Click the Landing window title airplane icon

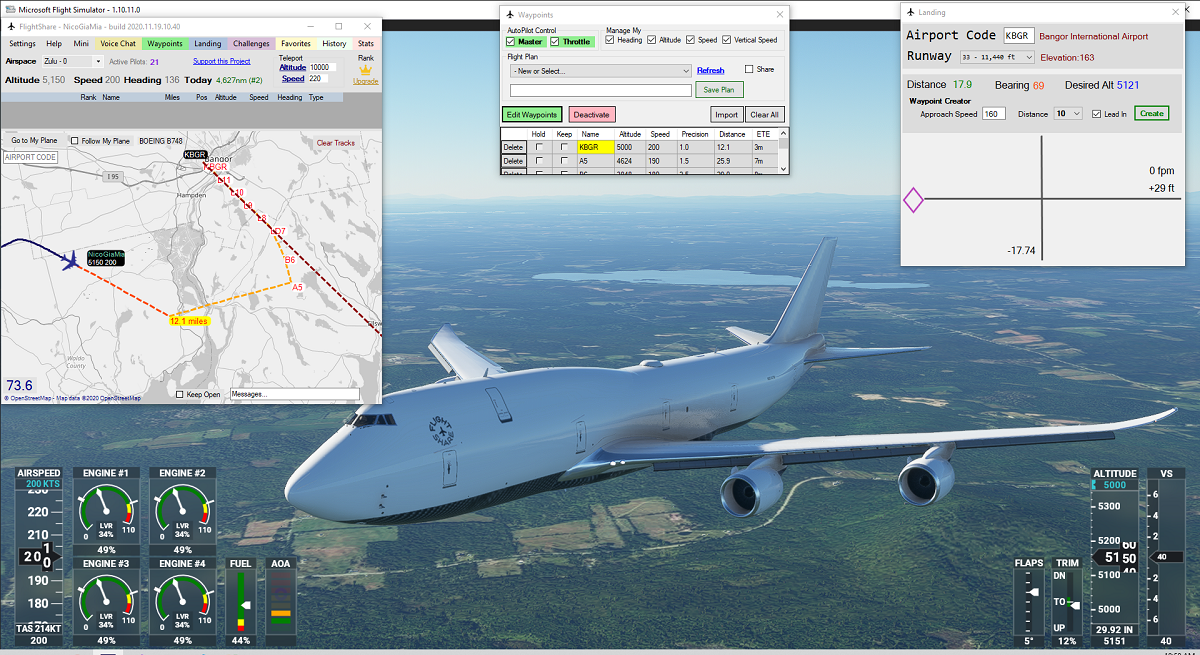click(x=911, y=12)
